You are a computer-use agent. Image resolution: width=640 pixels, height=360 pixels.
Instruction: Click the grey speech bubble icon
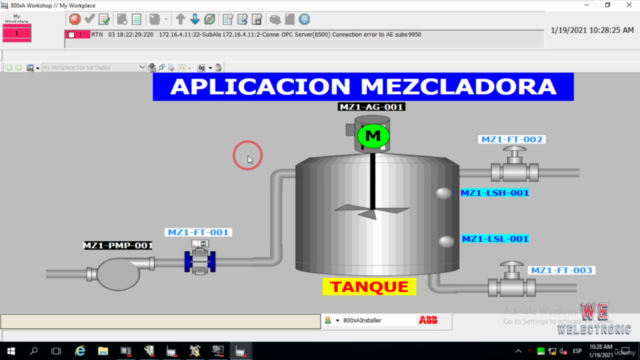[275, 19]
